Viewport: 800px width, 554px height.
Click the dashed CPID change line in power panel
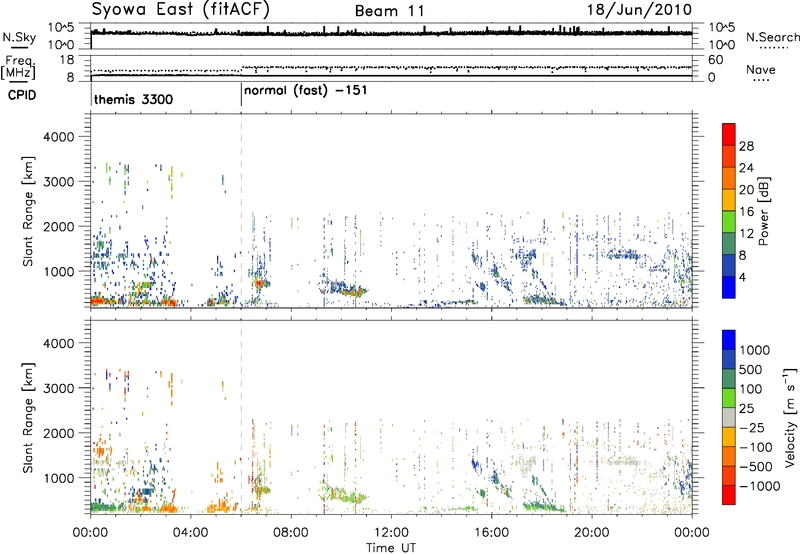tap(241, 211)
